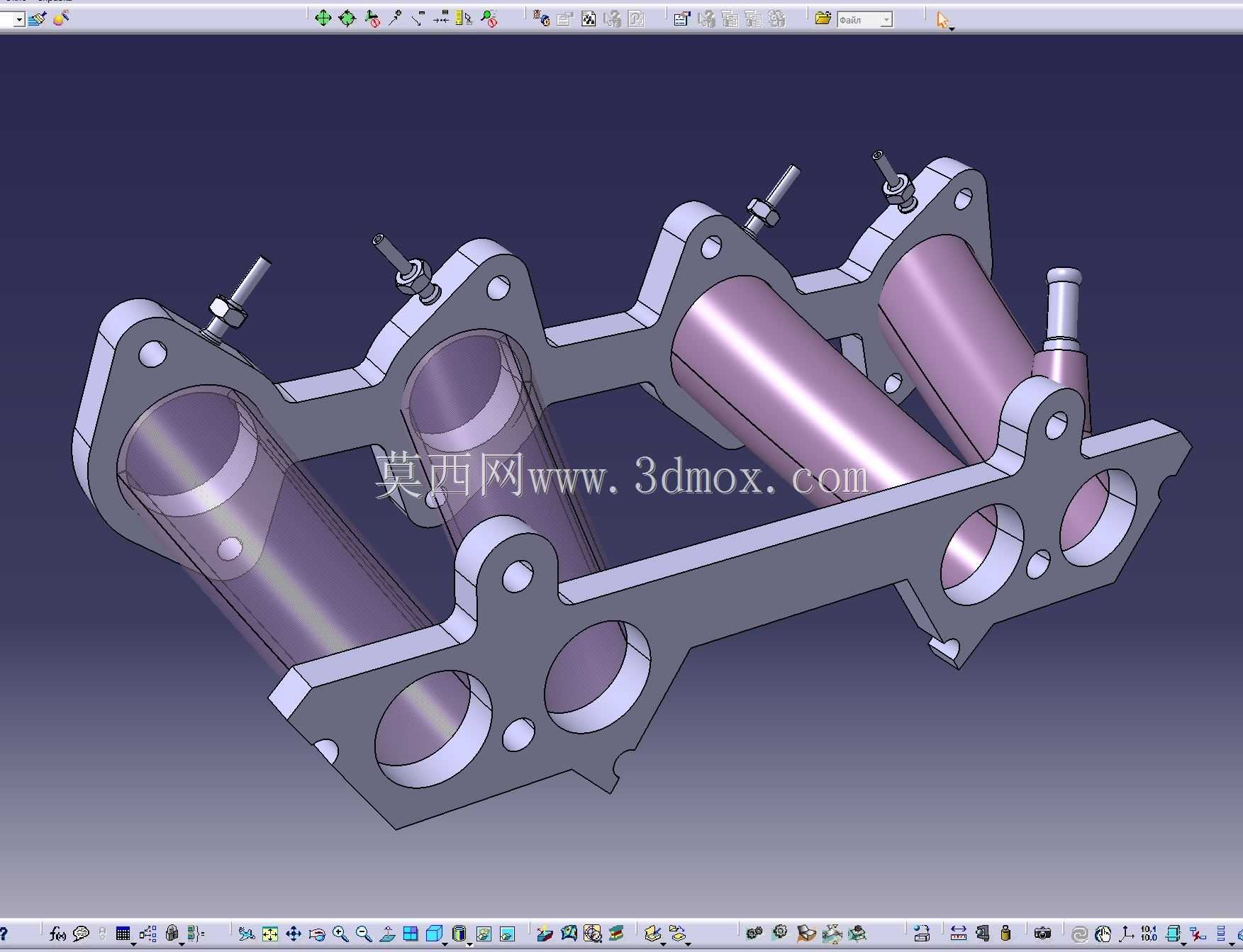Click the double-gear icon in bottom toolbar

pos(754,934)
